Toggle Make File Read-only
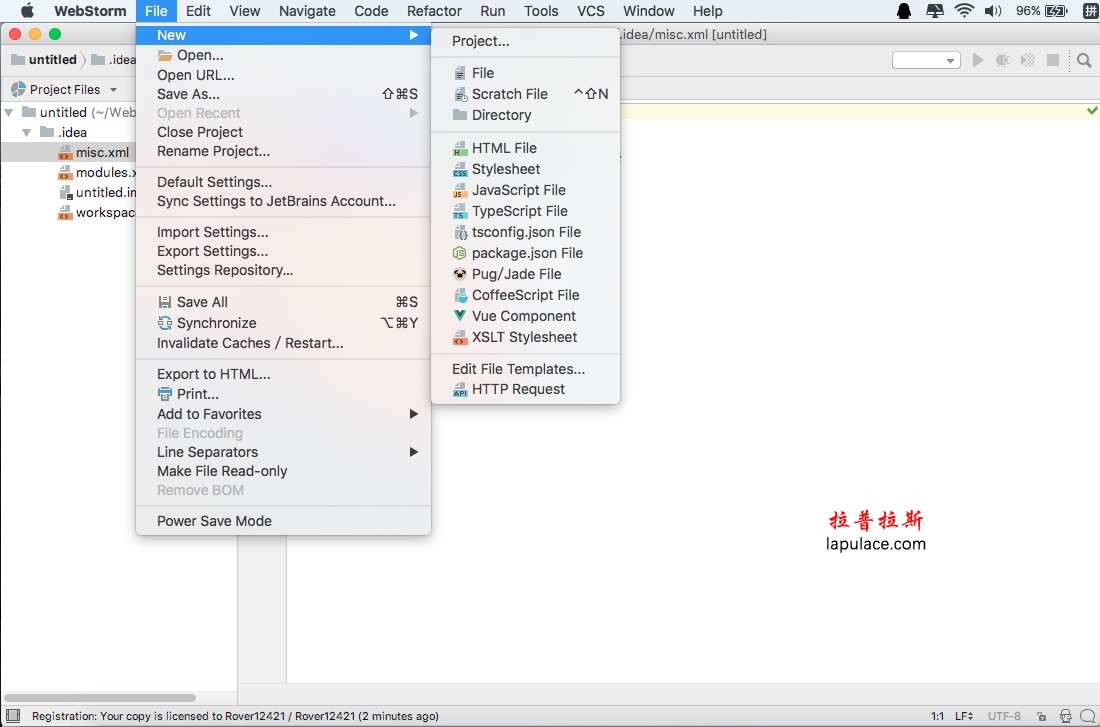The width and height of the screenshot is (1100, 727). 283,471
